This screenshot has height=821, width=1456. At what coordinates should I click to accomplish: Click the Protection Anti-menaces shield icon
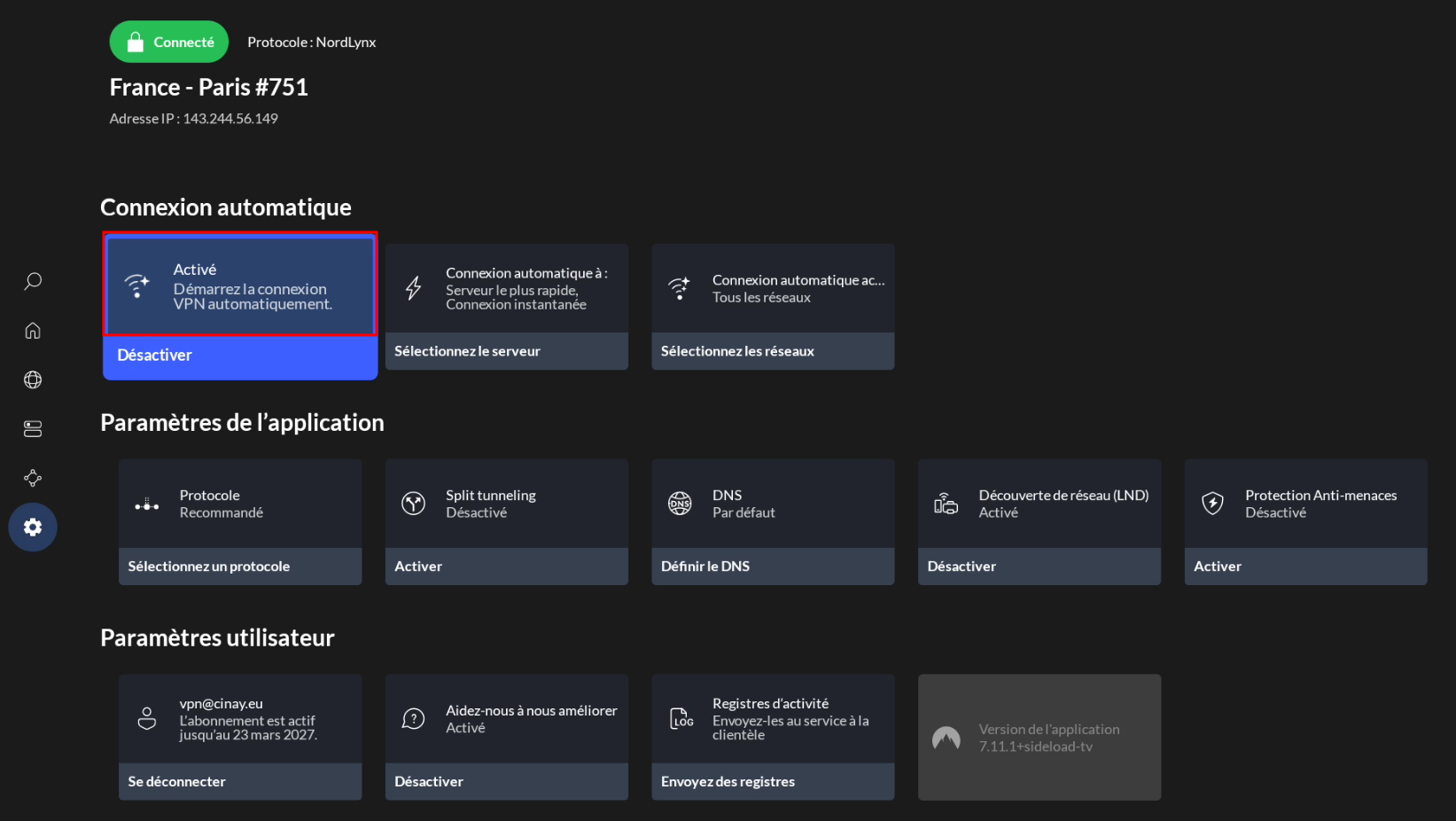coord(1212,504)
